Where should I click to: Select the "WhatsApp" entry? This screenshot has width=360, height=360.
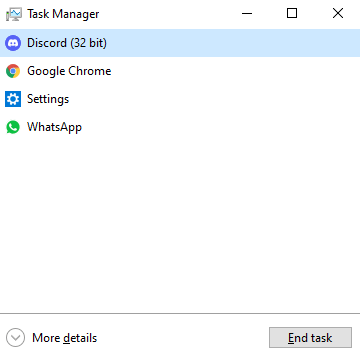[180, 127]
